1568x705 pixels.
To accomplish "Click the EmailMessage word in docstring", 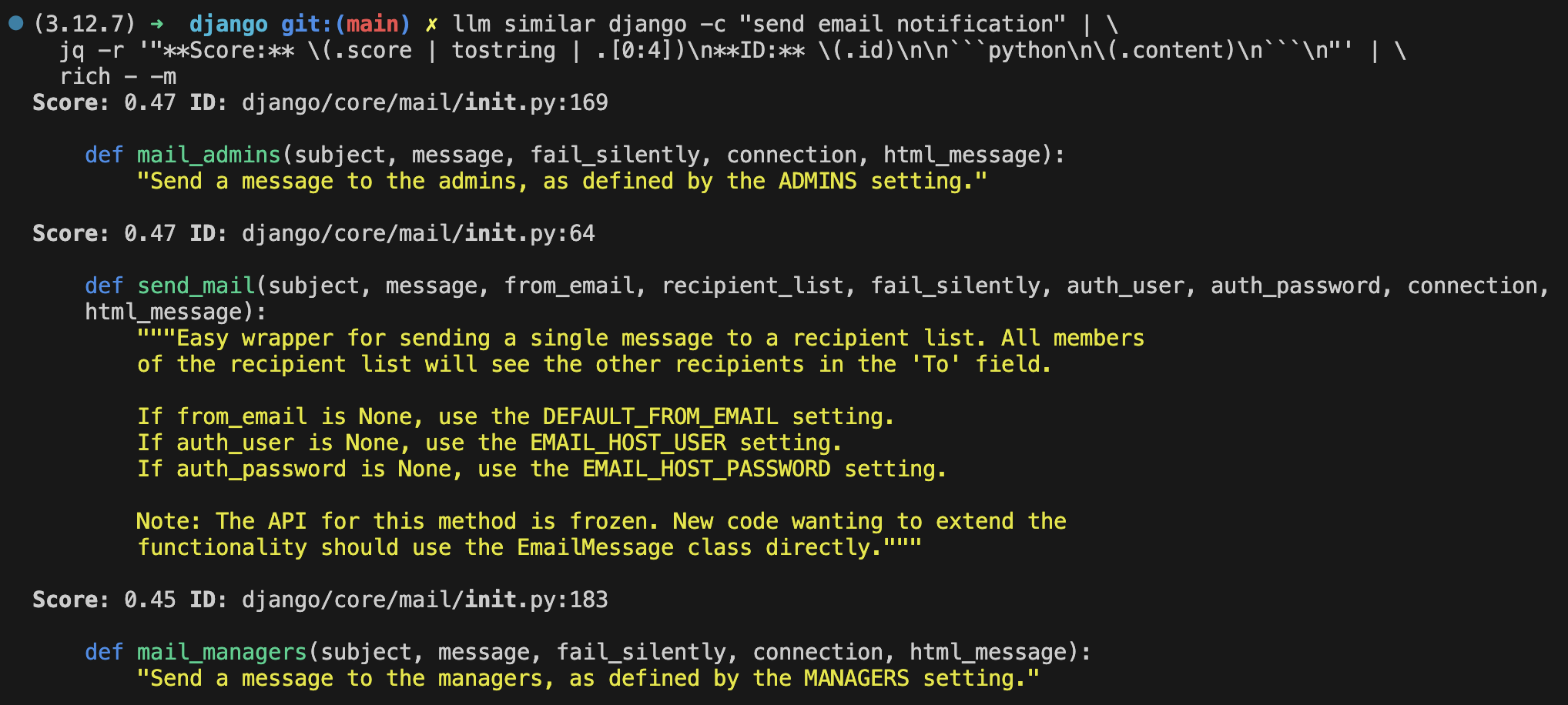I will (595, 547).
